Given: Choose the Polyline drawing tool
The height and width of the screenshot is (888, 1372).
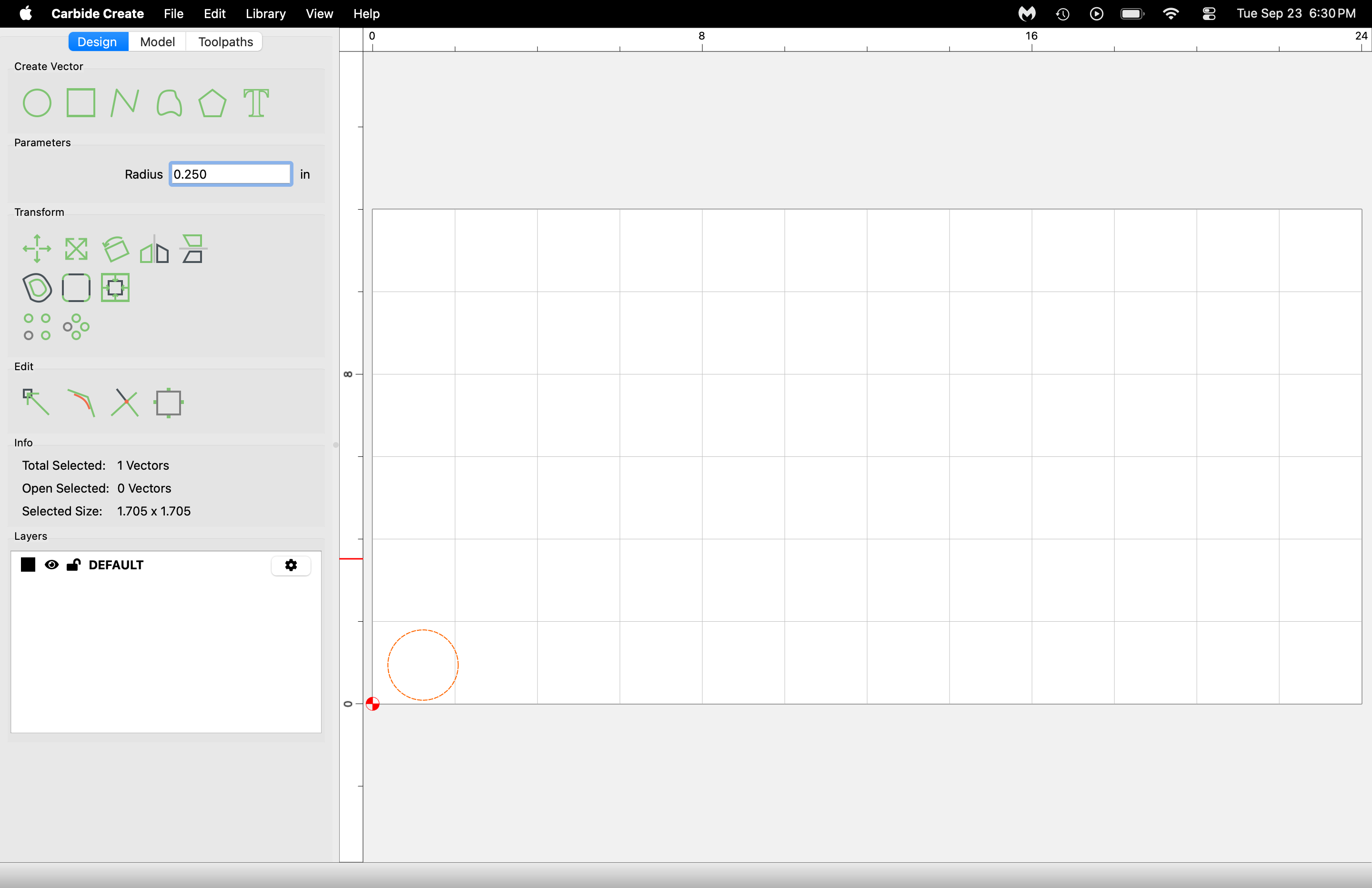Looking at the screenshot, I should click(x=124, y=103).
